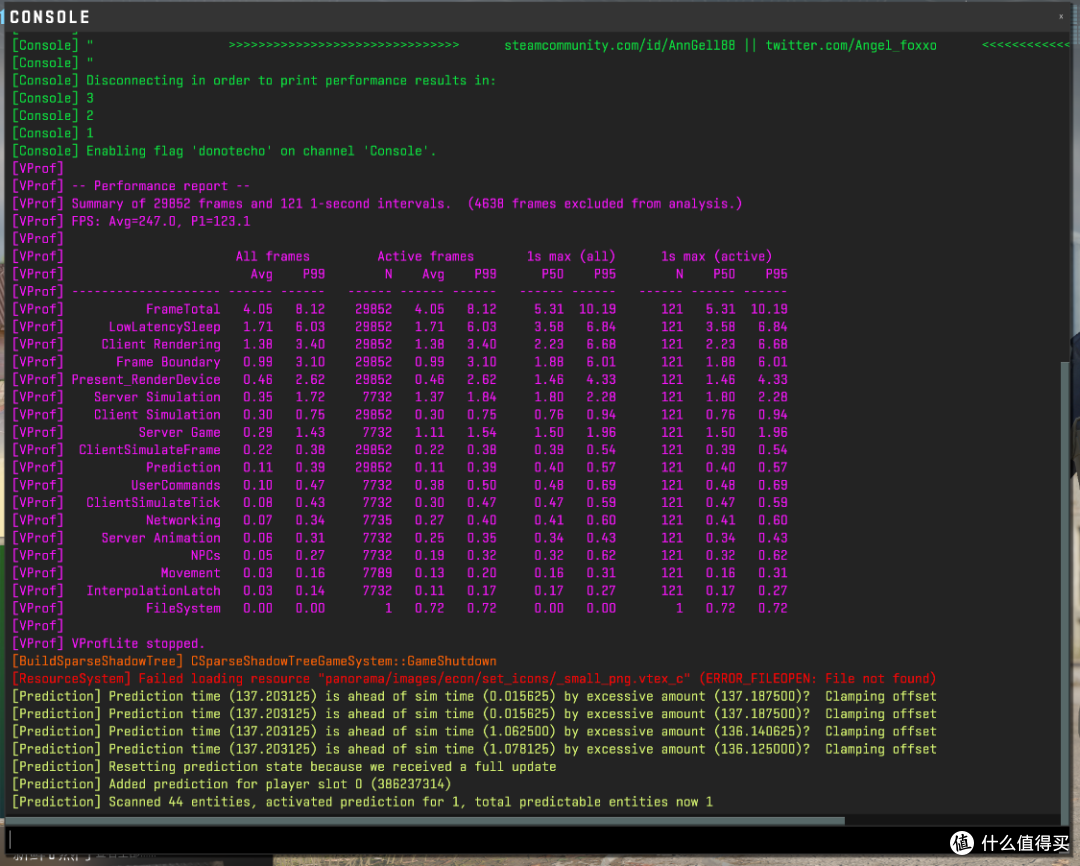Click the 'Present_RenderDevice' row label

click(x=146, y=380)
